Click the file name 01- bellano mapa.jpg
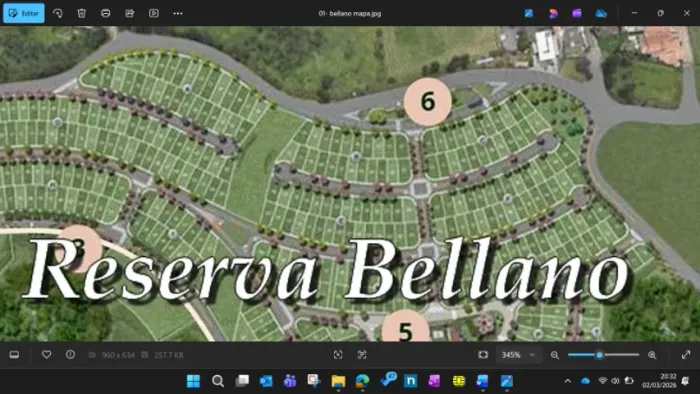700x394 pixels. pos(350,13)
